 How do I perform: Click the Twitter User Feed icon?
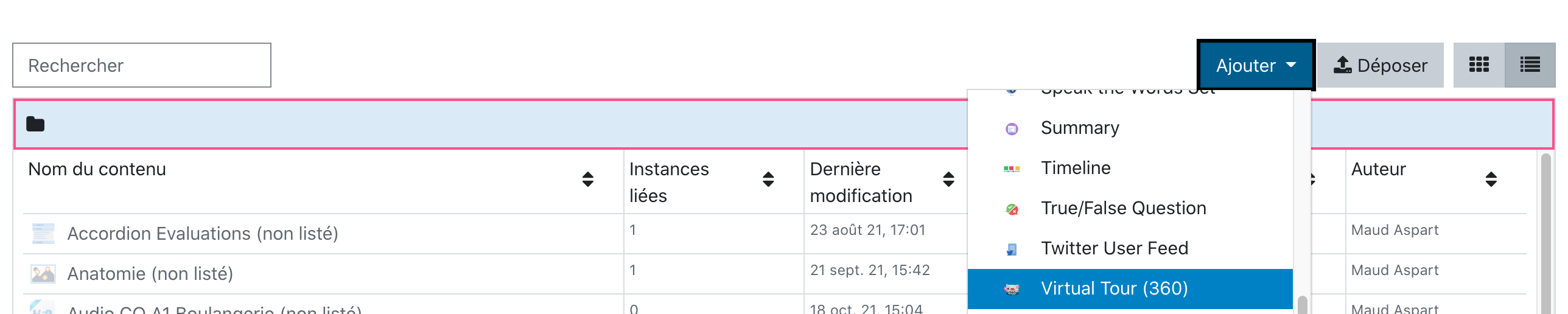click(1012, 249)
